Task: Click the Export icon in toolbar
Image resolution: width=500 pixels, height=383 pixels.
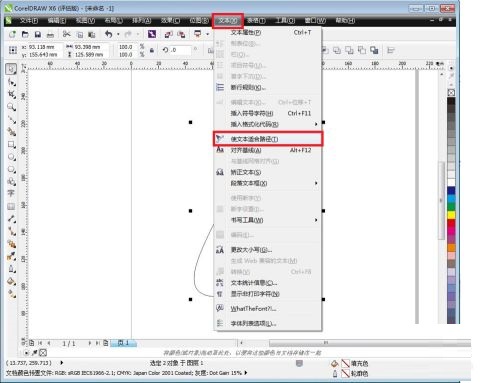Action: [181, 34]
